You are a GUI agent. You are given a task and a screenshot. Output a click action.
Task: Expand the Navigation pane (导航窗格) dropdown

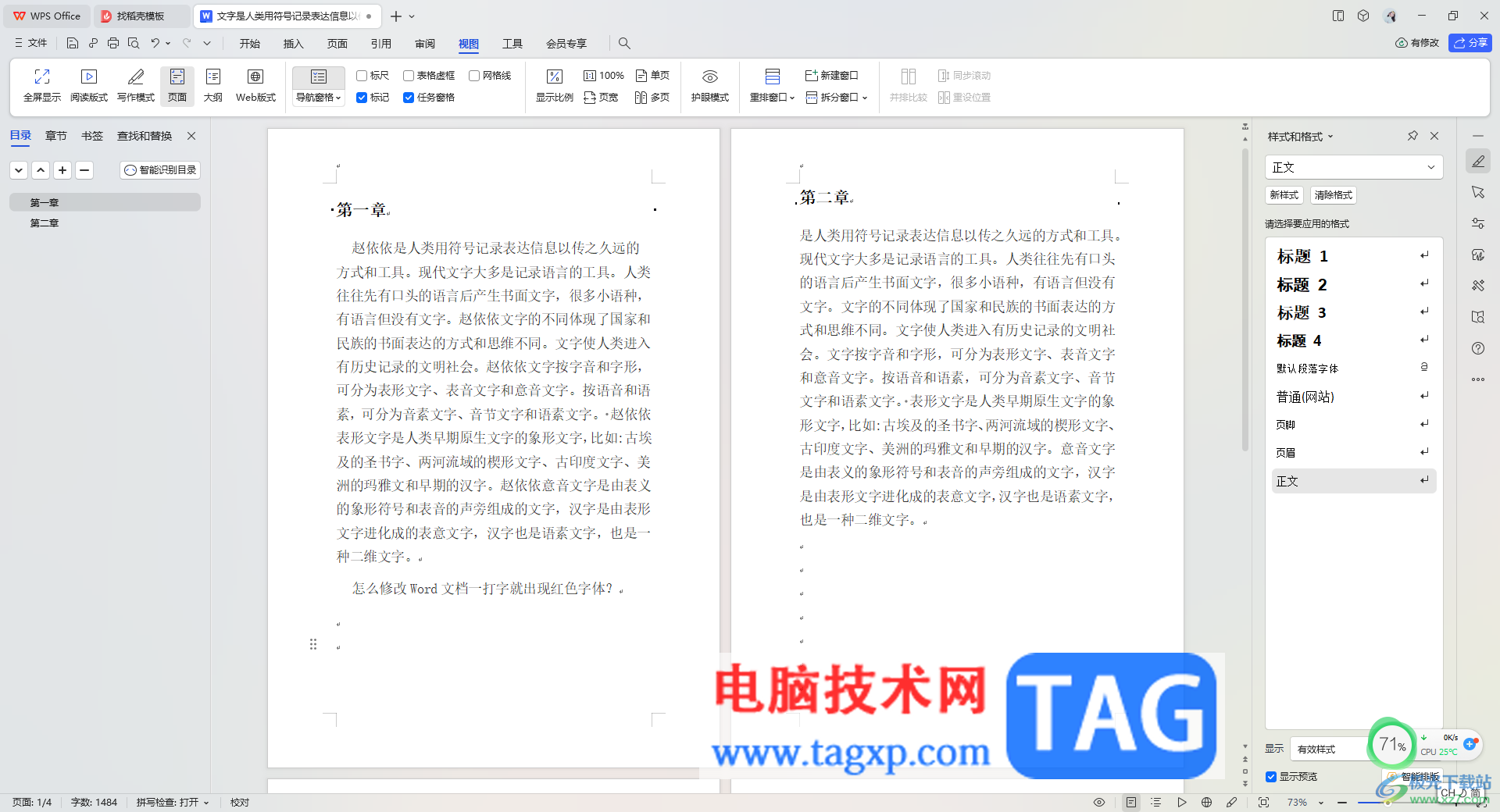(x=319, y=98)
